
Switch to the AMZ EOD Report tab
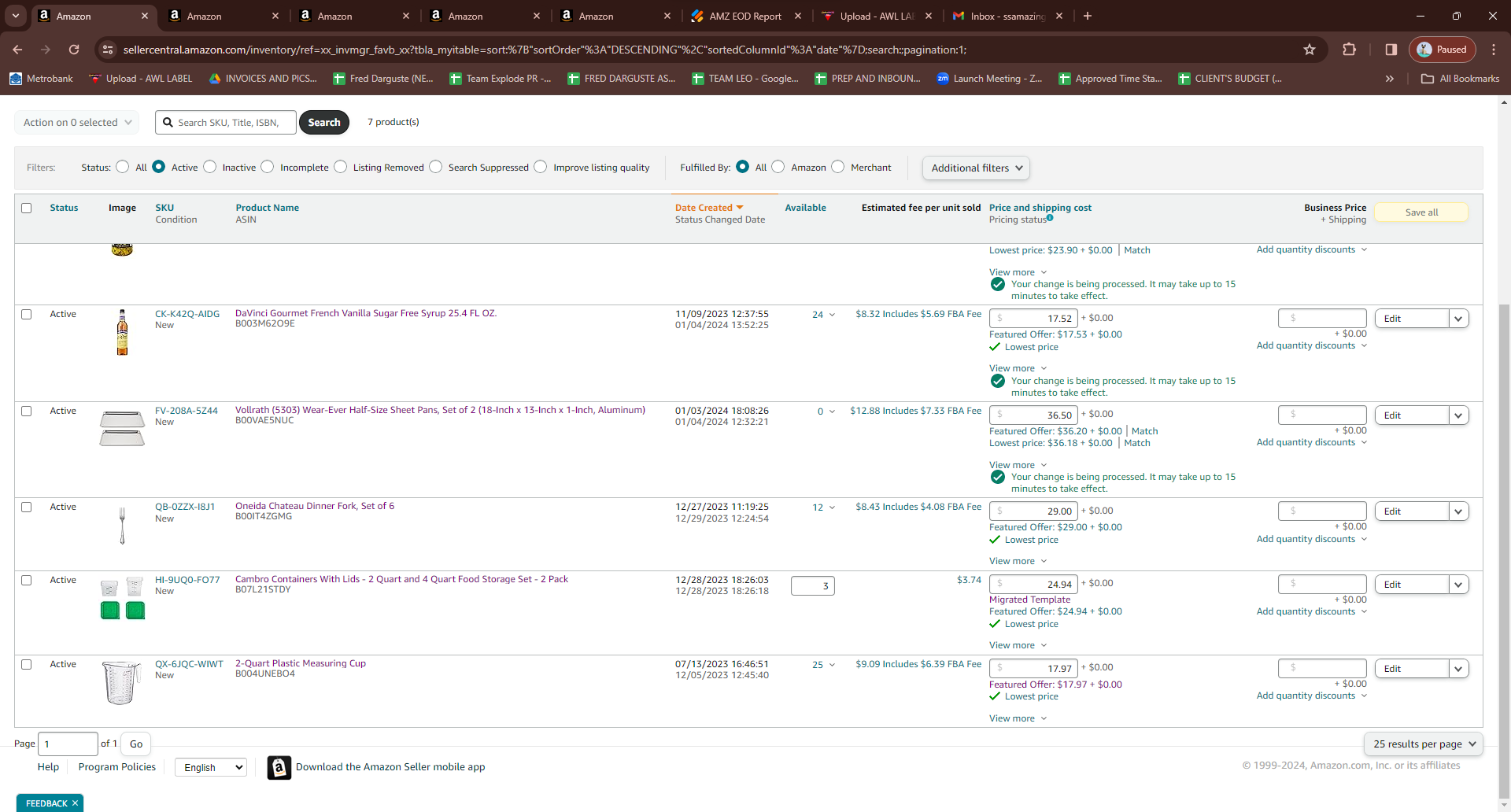pyautogui.click(x=745, y=16)
